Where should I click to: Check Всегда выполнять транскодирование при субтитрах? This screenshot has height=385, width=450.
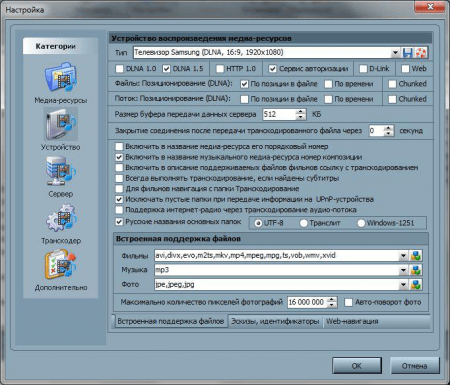coord(119,178)
